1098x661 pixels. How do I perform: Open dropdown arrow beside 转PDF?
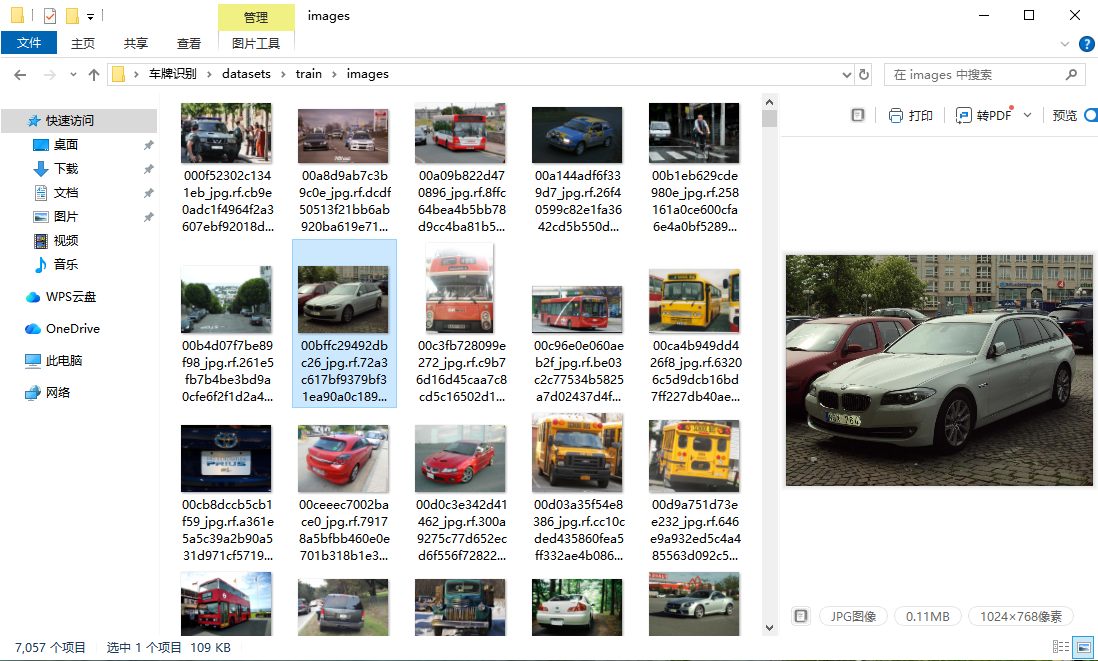coord(1027,116)
